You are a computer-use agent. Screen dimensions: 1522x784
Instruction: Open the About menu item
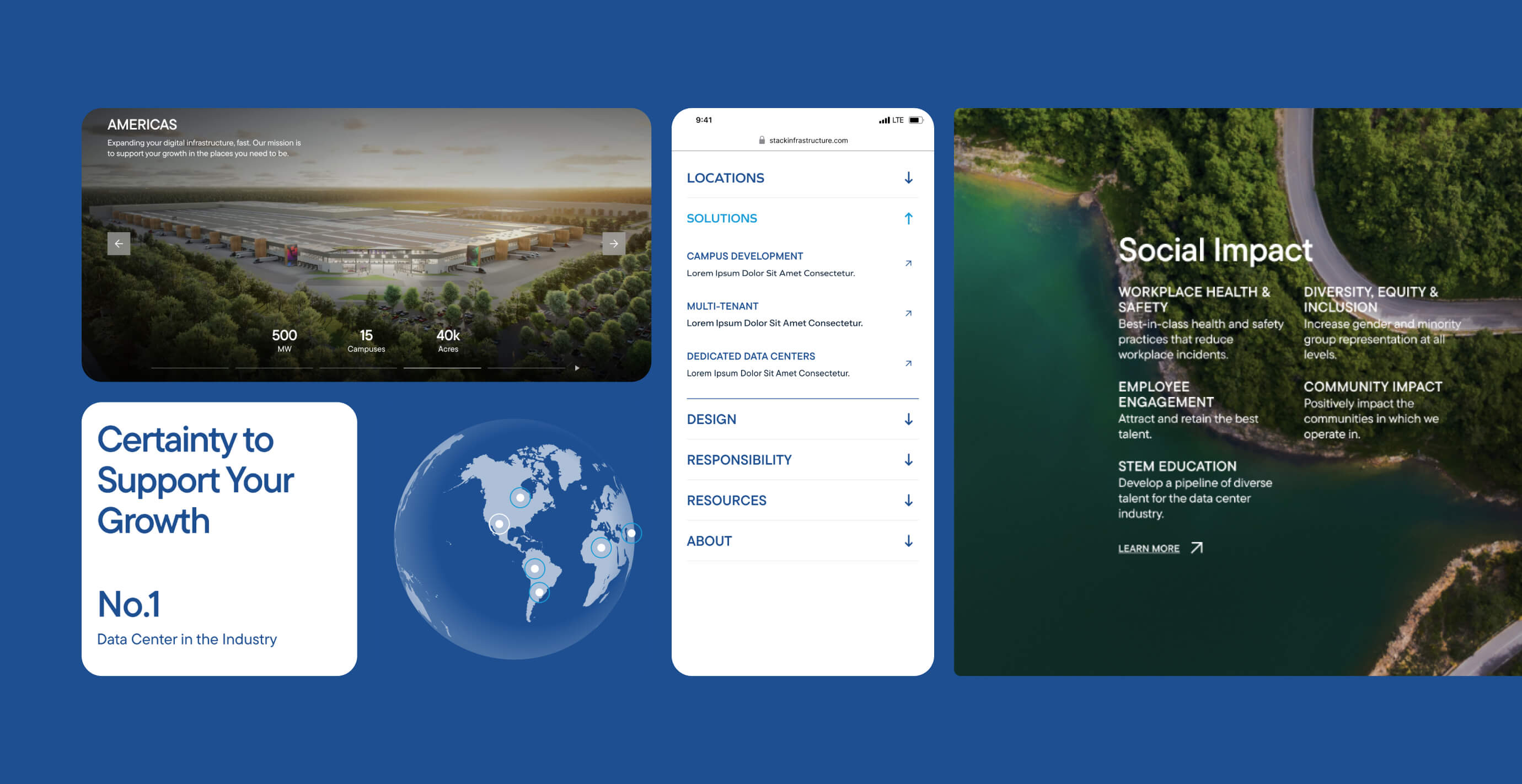coord(709,541)
